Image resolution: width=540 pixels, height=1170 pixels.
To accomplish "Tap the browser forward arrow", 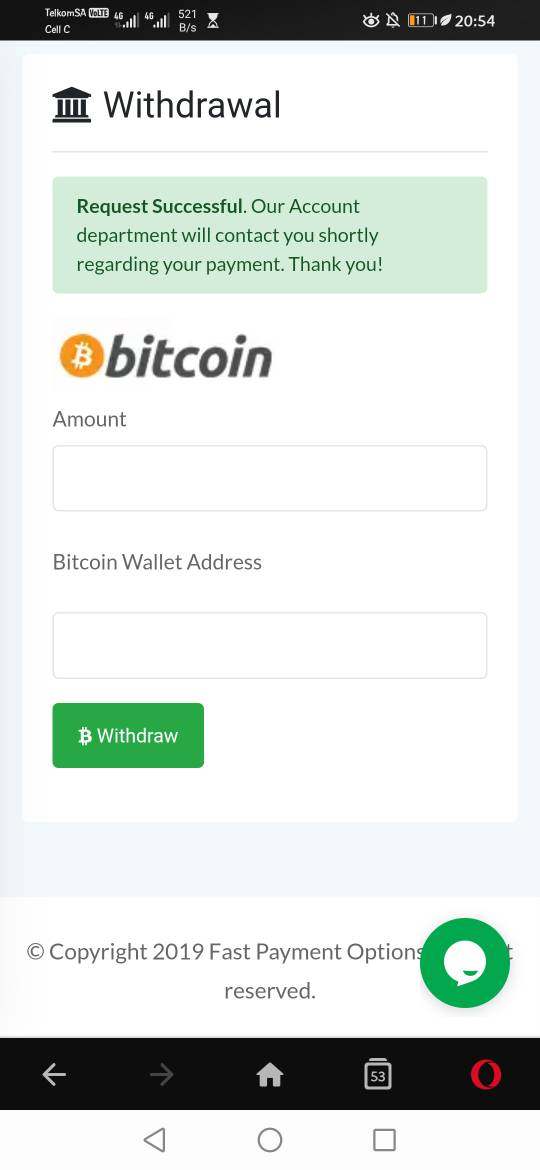I will [161, 1074].
